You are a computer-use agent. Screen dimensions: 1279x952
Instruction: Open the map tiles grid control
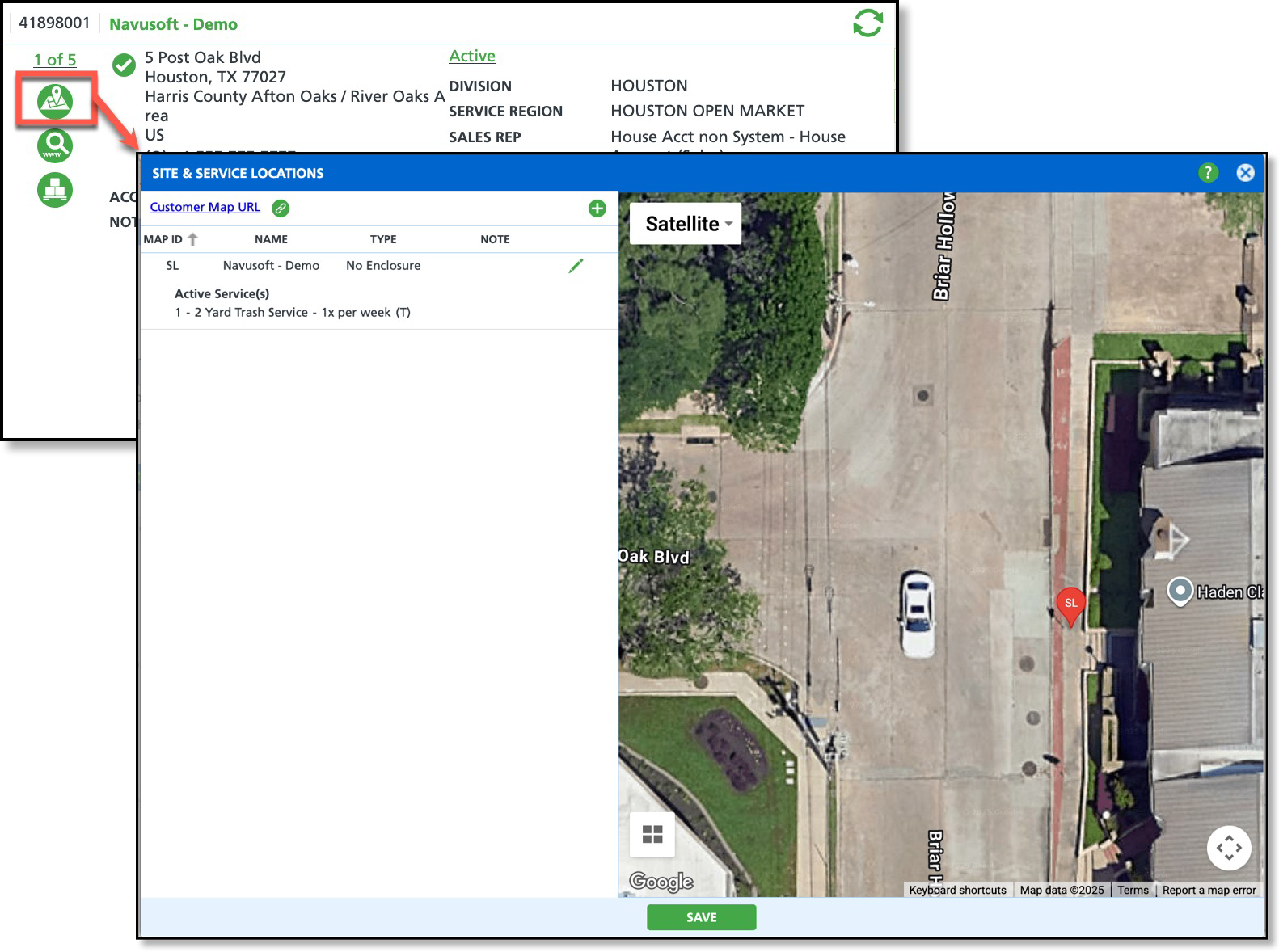pyautogui.click(x=652, y=834)
